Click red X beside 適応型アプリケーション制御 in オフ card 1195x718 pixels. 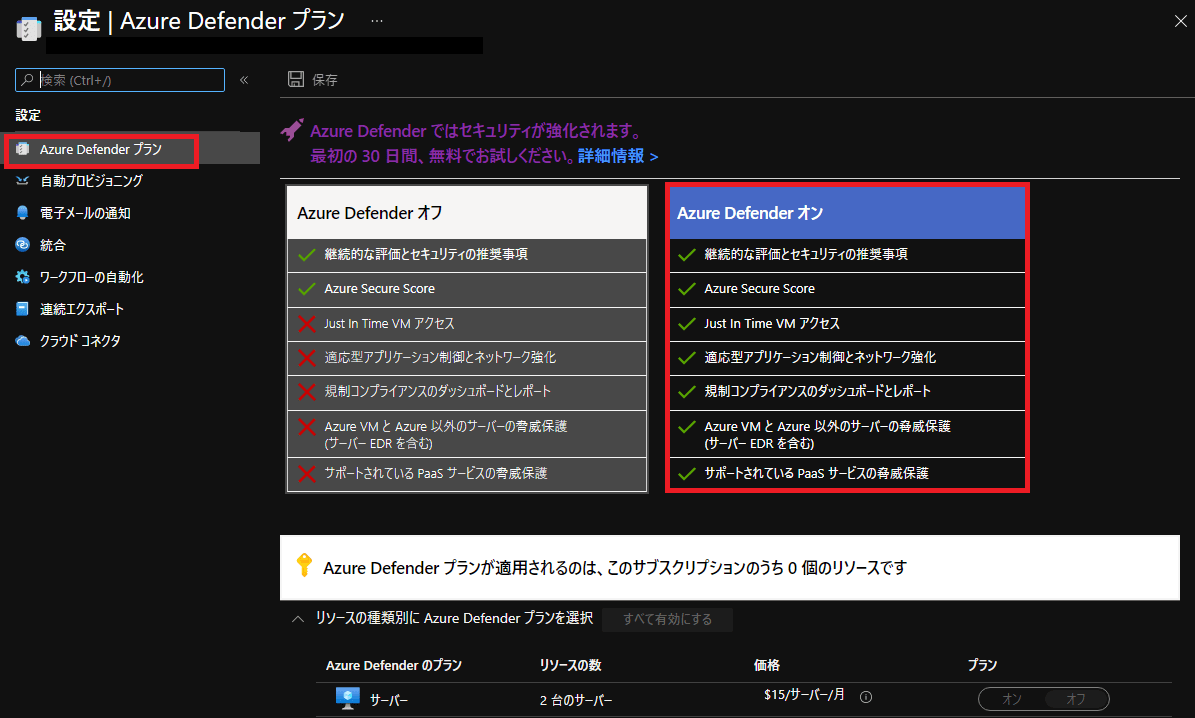tap(307, 357)
